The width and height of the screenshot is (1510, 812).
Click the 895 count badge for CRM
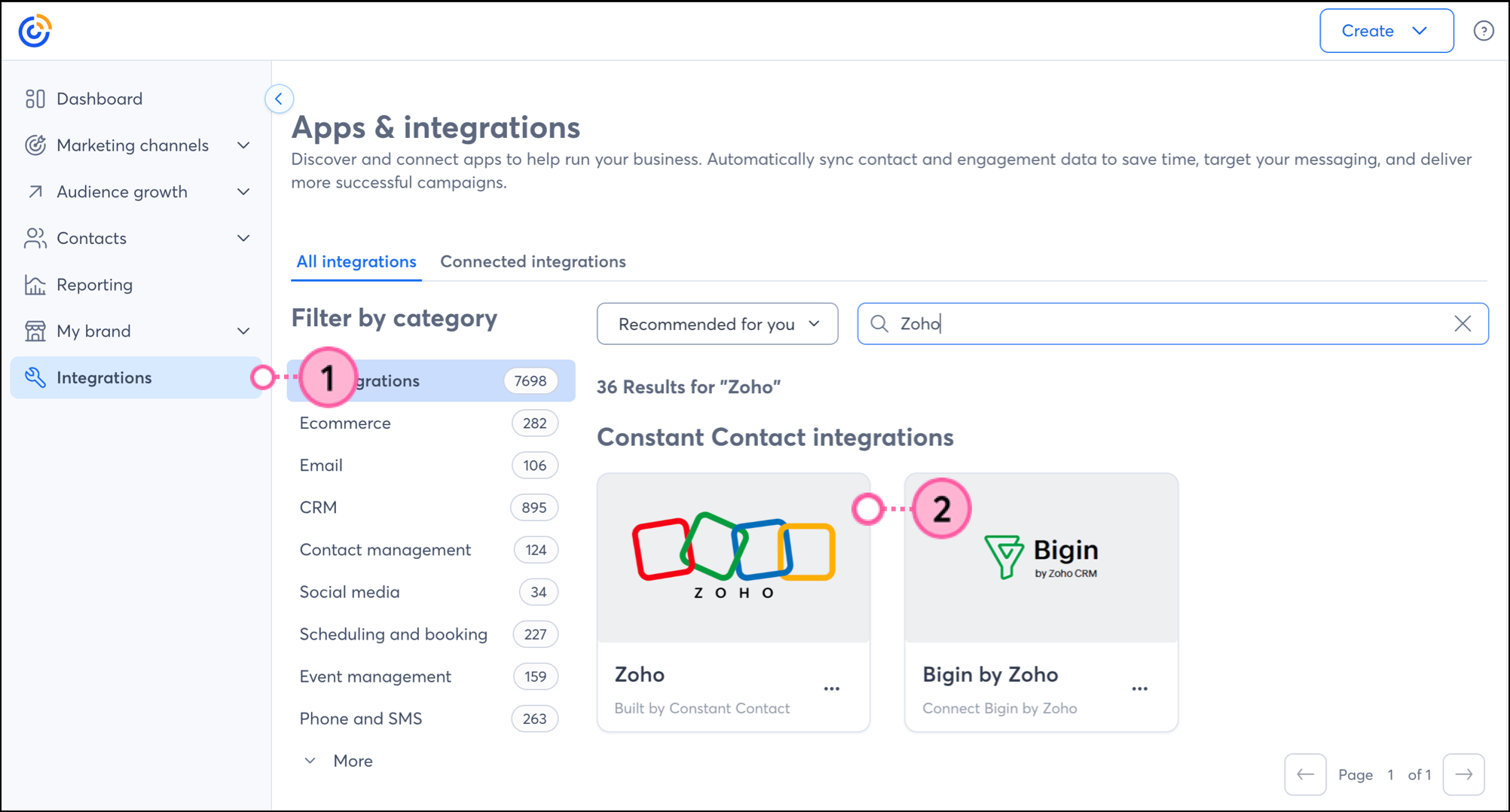tap(534, 508)
